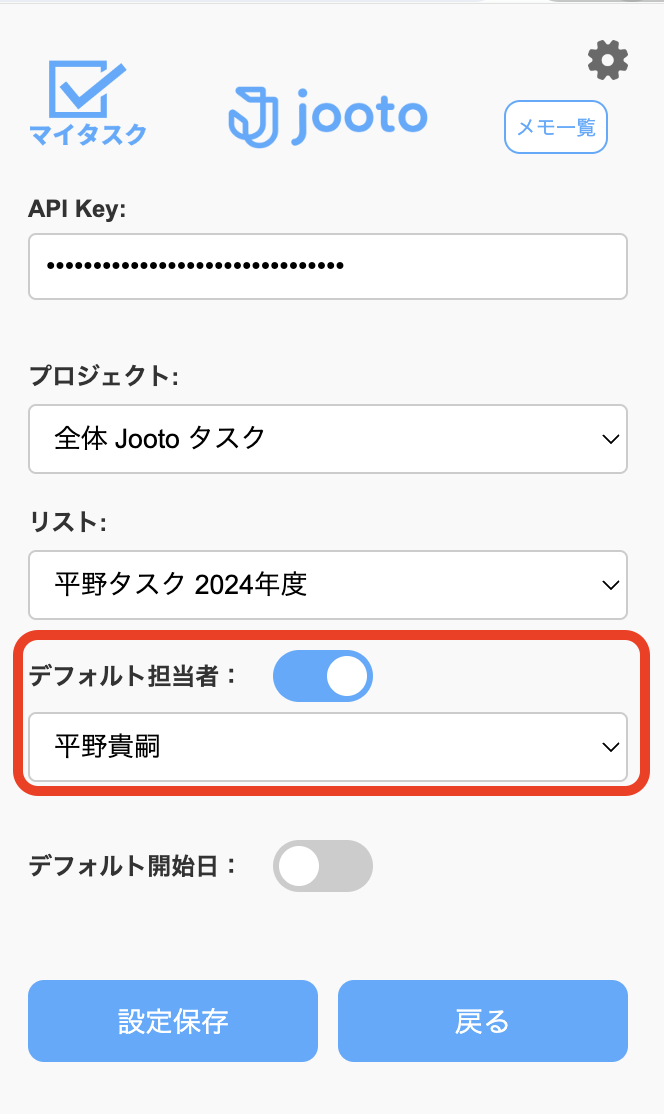Open settings via the gear icon
The width and height of the screenshot is (664, 1114).
tap(607, 60)
